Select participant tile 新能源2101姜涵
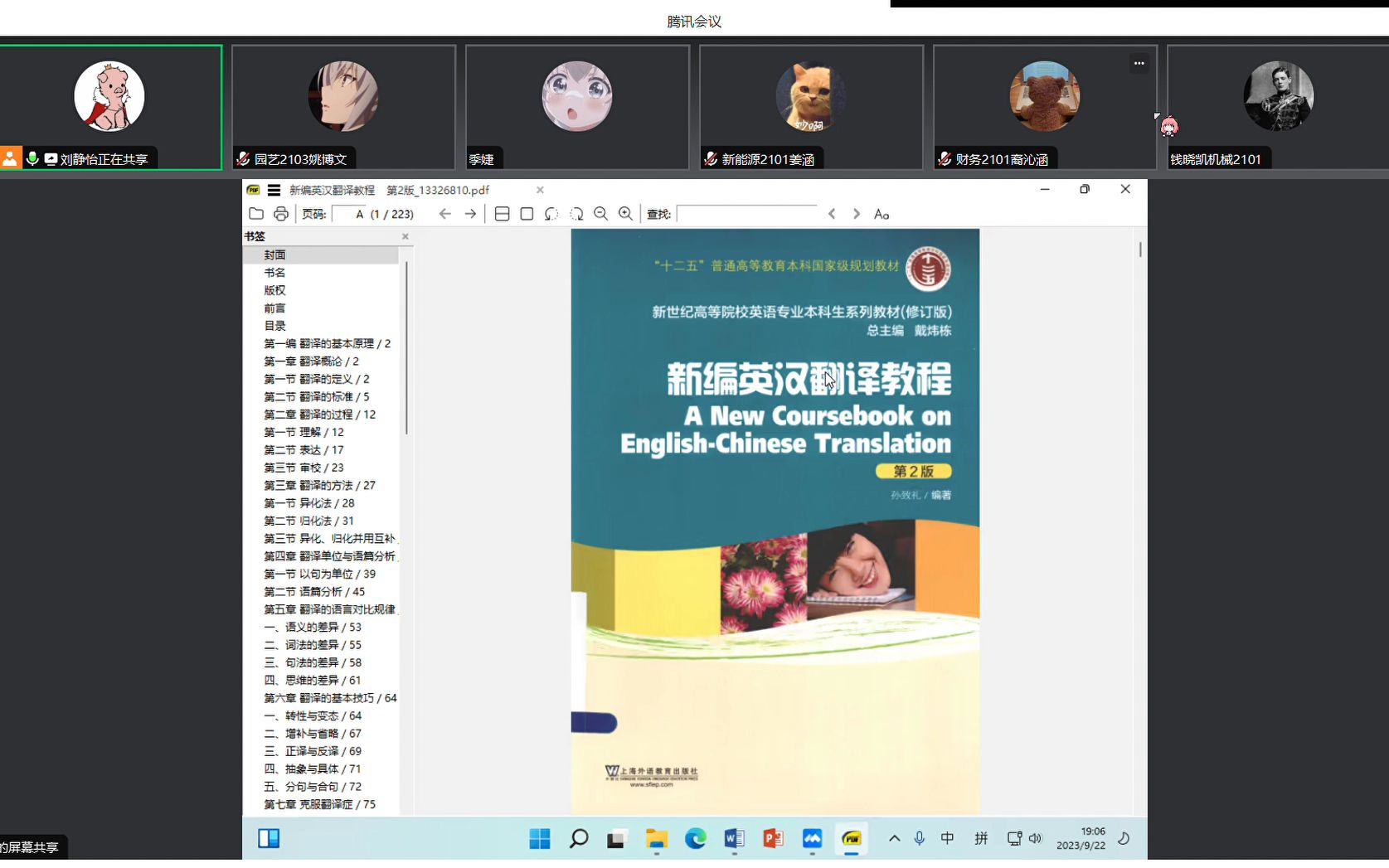 point(811,108)
